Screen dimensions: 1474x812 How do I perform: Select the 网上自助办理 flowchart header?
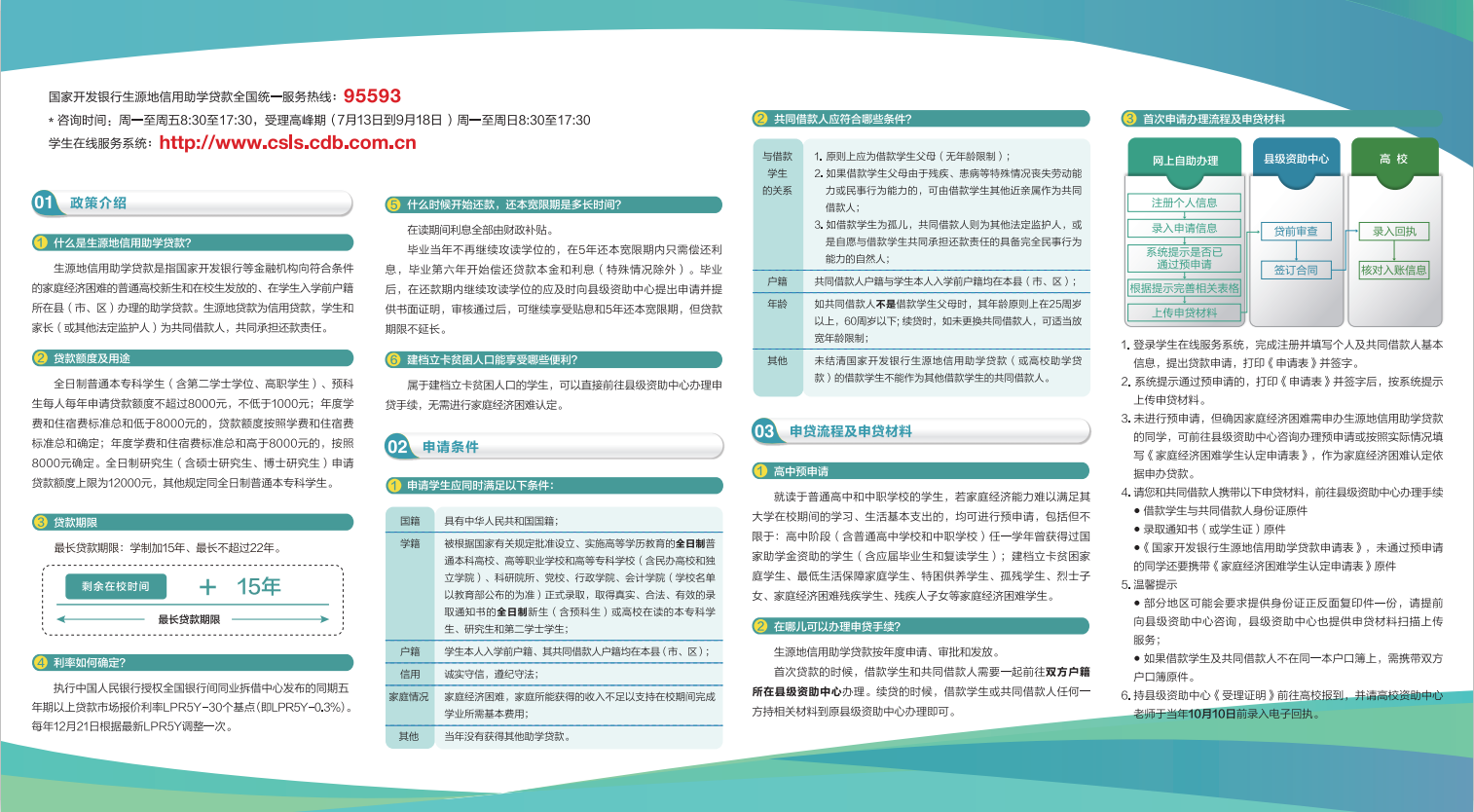[x=1185, y=161]
